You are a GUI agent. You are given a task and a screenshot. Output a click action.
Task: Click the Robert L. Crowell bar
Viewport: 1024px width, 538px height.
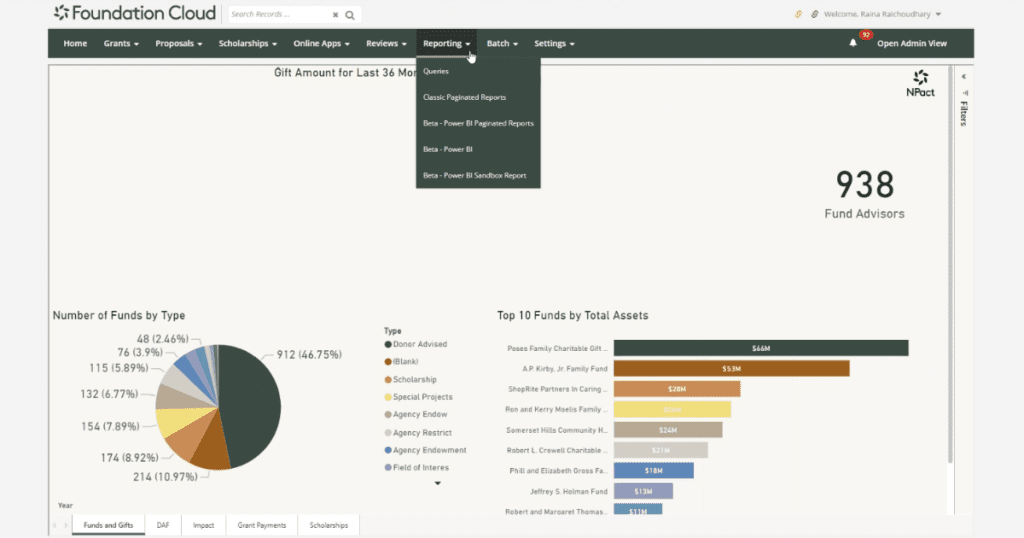(661, 451)
